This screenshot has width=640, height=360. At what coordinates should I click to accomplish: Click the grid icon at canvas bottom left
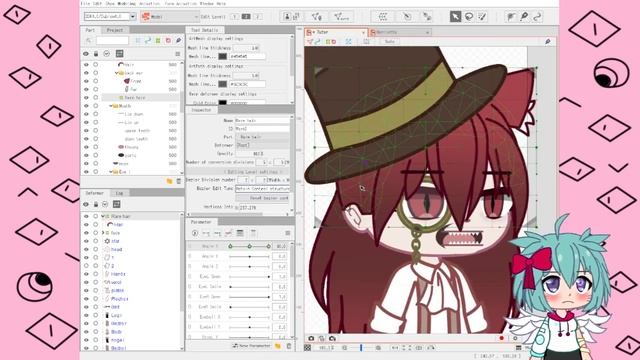[308, 348]
